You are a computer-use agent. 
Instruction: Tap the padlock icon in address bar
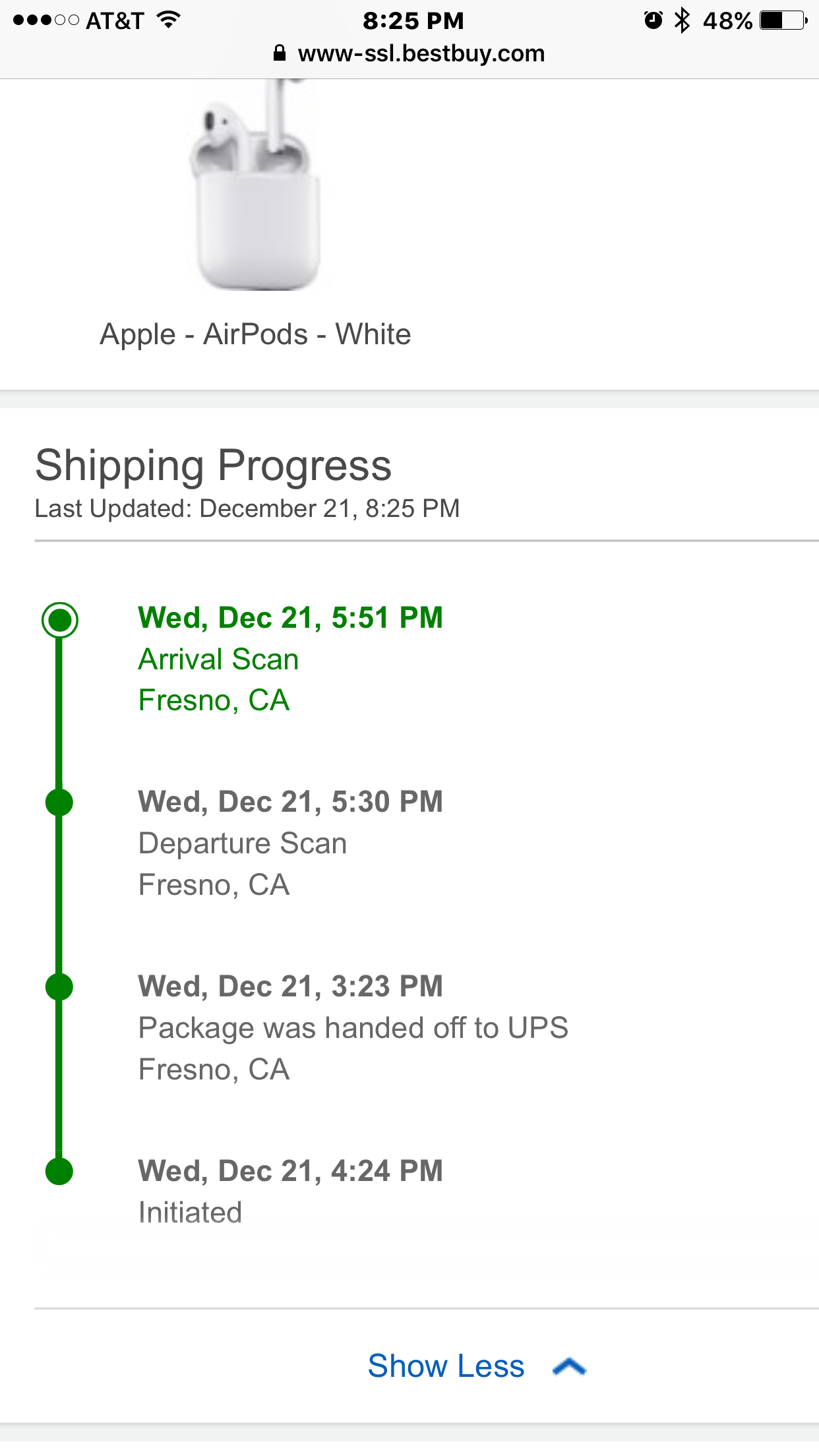pyautogui.click(x=280, y=53)
